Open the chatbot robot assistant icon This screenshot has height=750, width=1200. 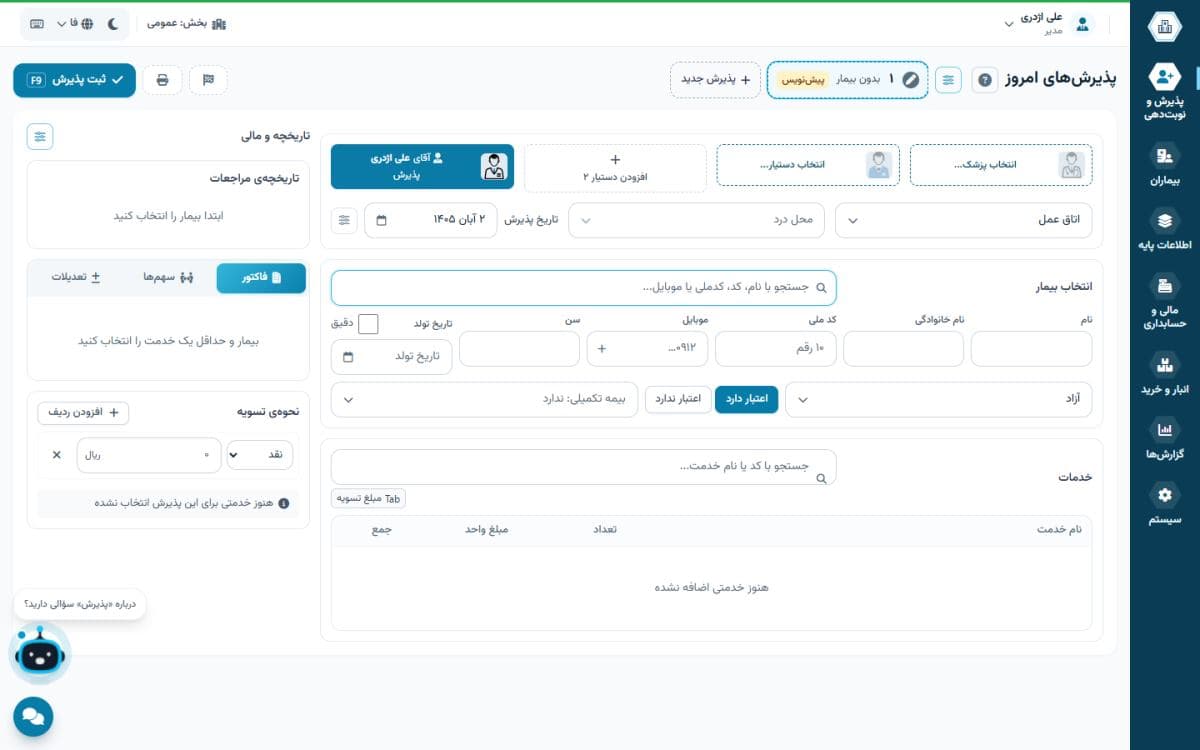(x=40, y=654)
